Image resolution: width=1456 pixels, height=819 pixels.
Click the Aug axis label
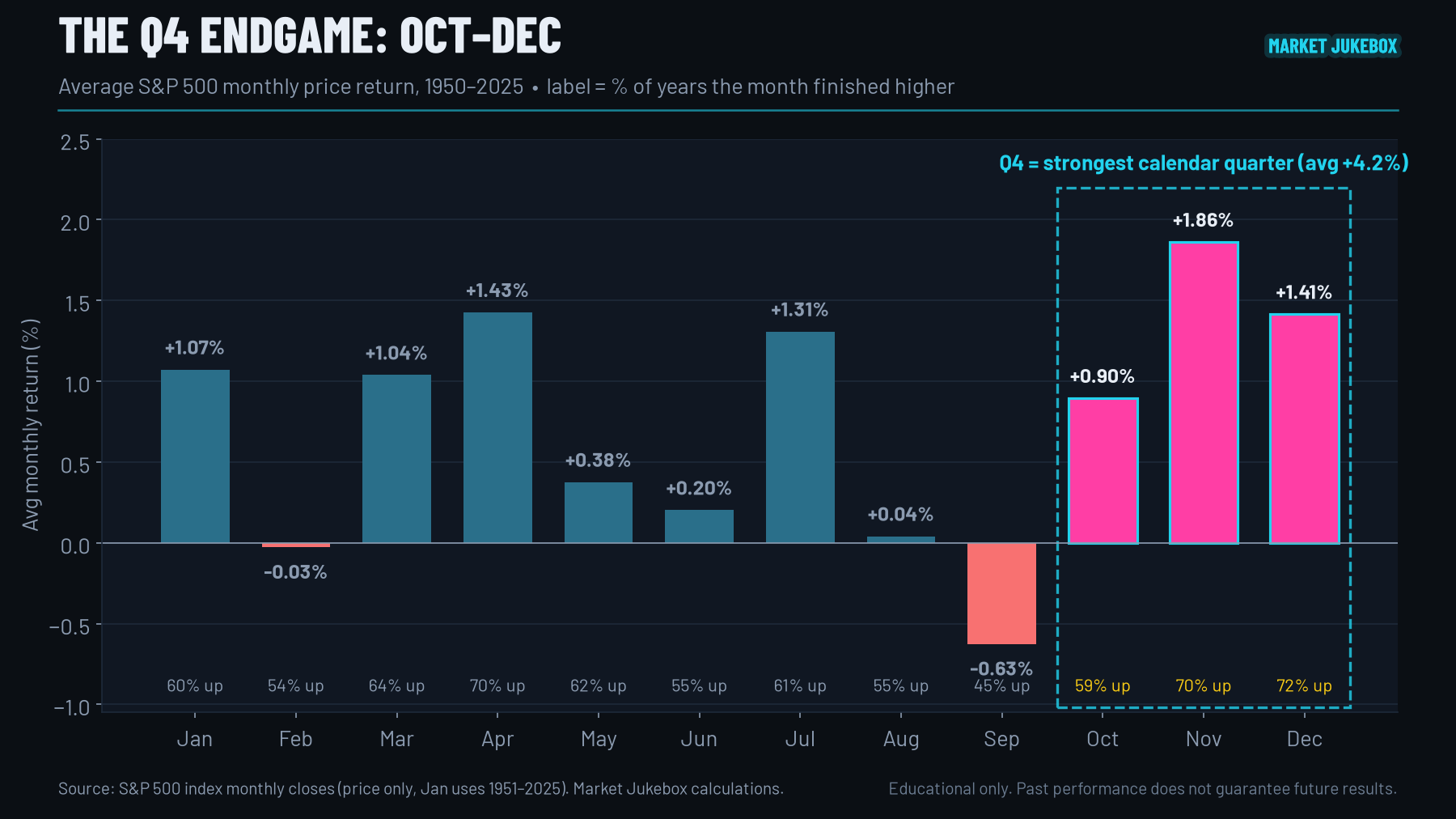tap(901, 739)
